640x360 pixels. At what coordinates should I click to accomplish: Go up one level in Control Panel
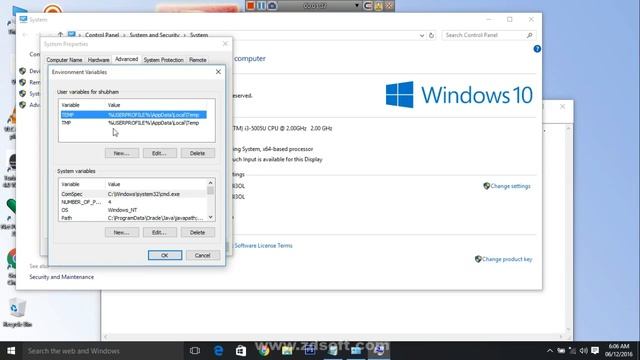pos(60,35)
